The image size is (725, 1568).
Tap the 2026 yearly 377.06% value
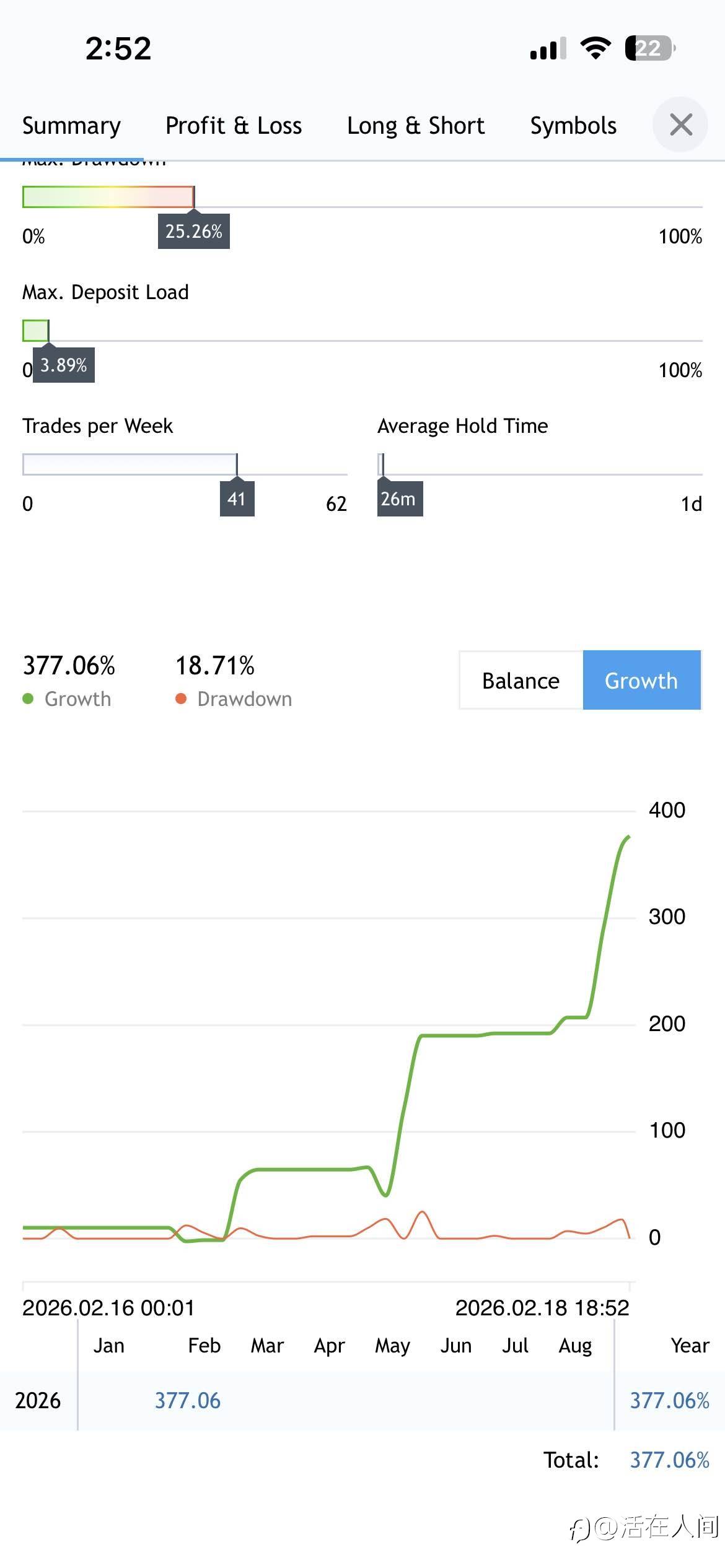pos(669,1401)
